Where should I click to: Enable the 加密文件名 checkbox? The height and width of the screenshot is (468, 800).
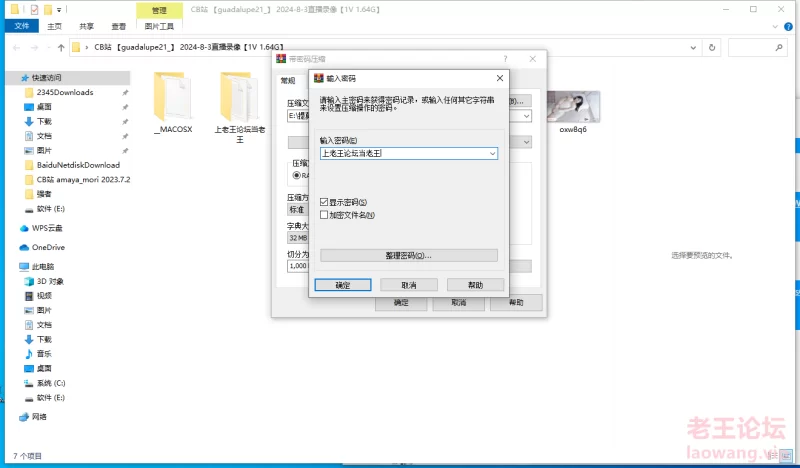click(x=324, y=215)
